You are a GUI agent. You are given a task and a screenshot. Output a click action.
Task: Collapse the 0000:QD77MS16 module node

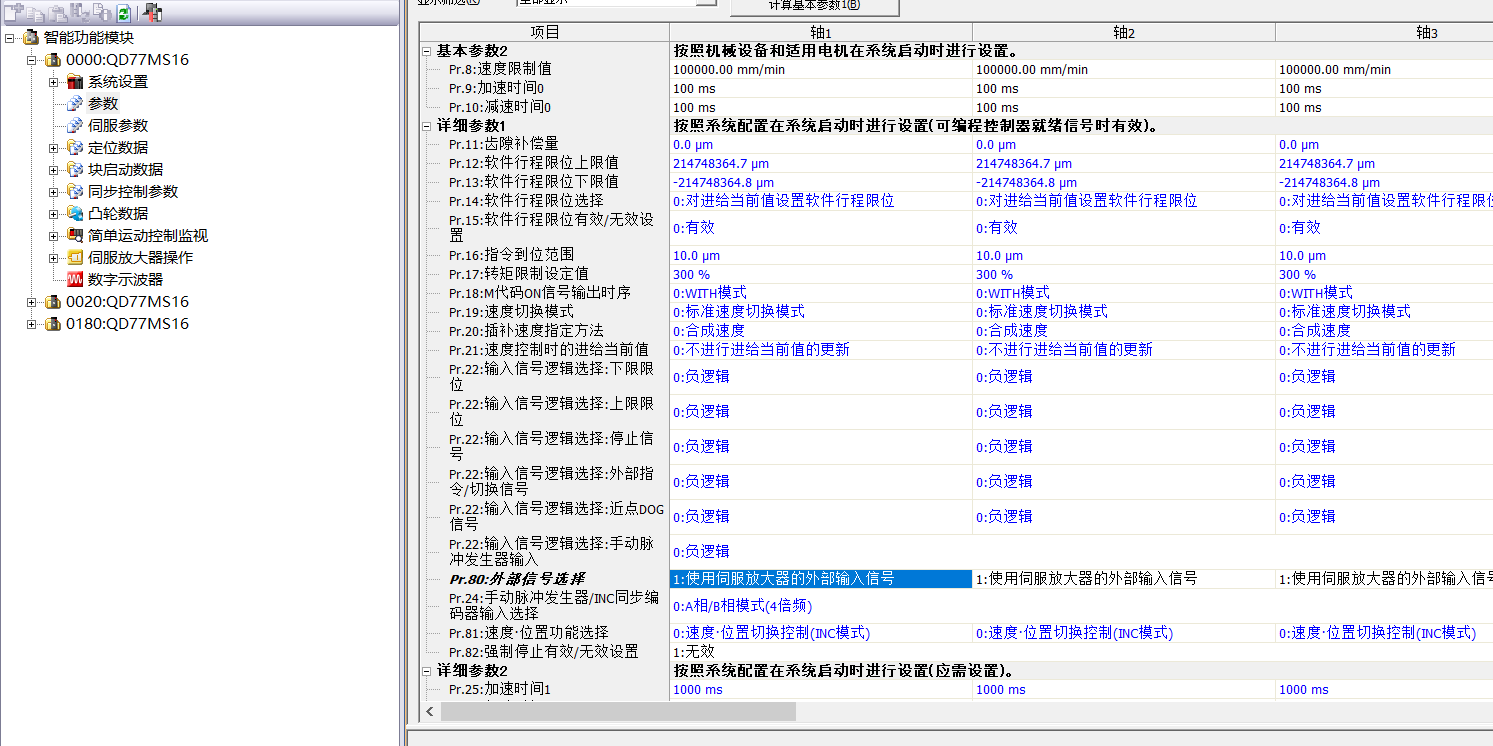click(32, 60)
